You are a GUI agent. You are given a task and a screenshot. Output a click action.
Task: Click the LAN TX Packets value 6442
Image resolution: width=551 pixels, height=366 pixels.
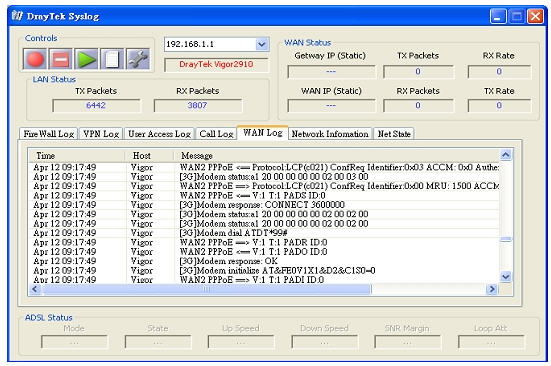pyautogui.click(x=96, y=105)
